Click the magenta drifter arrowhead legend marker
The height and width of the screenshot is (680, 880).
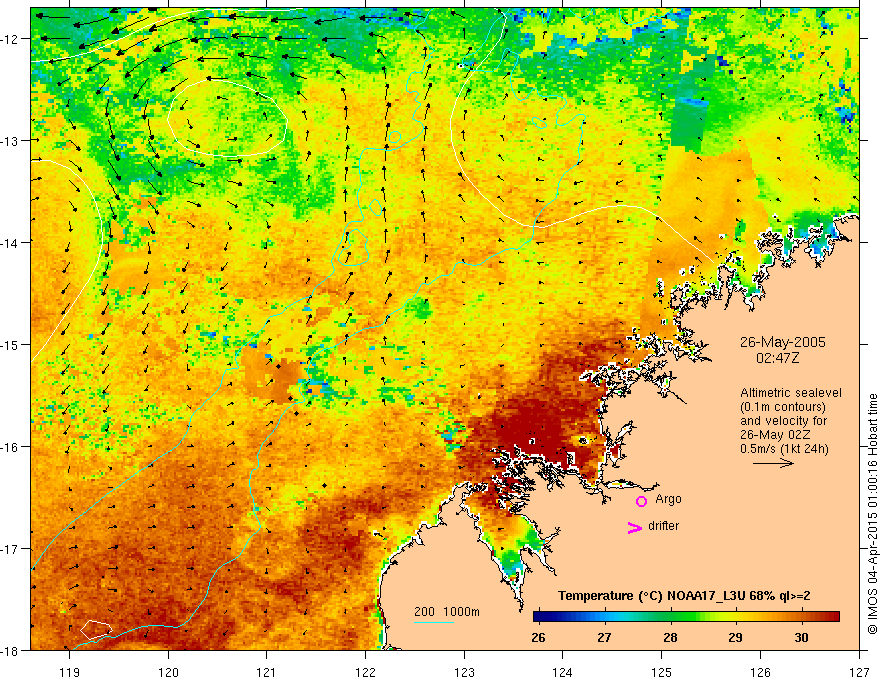click(634, 528)
